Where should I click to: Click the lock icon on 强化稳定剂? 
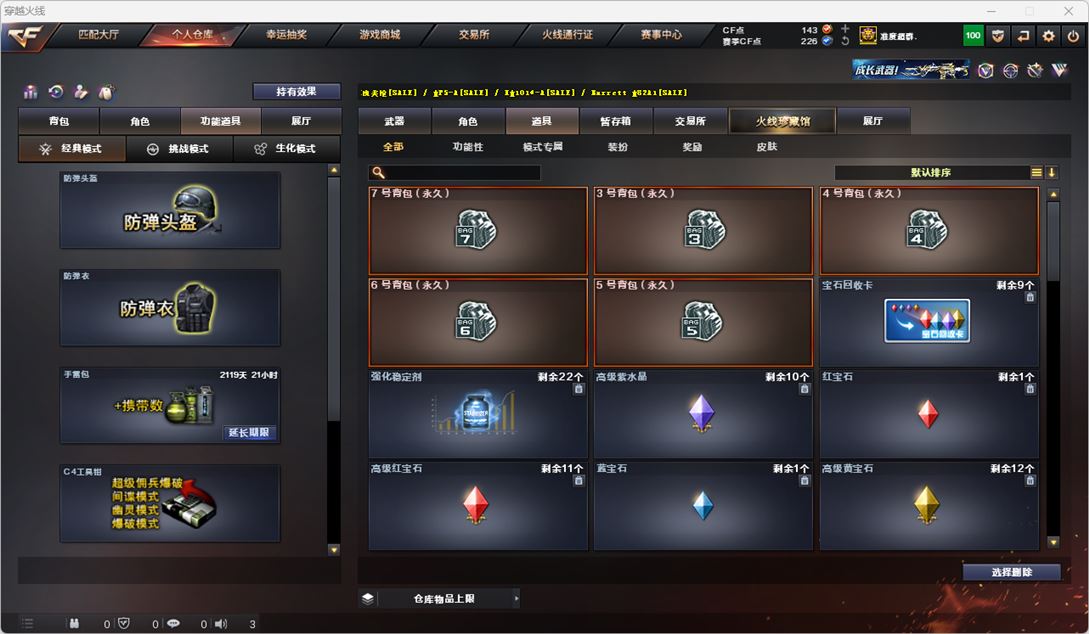[579, 390]
